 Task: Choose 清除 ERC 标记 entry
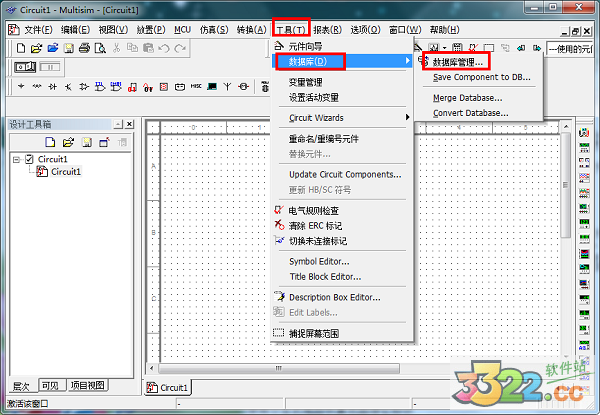pyautogui.click(x=343, y=226)
